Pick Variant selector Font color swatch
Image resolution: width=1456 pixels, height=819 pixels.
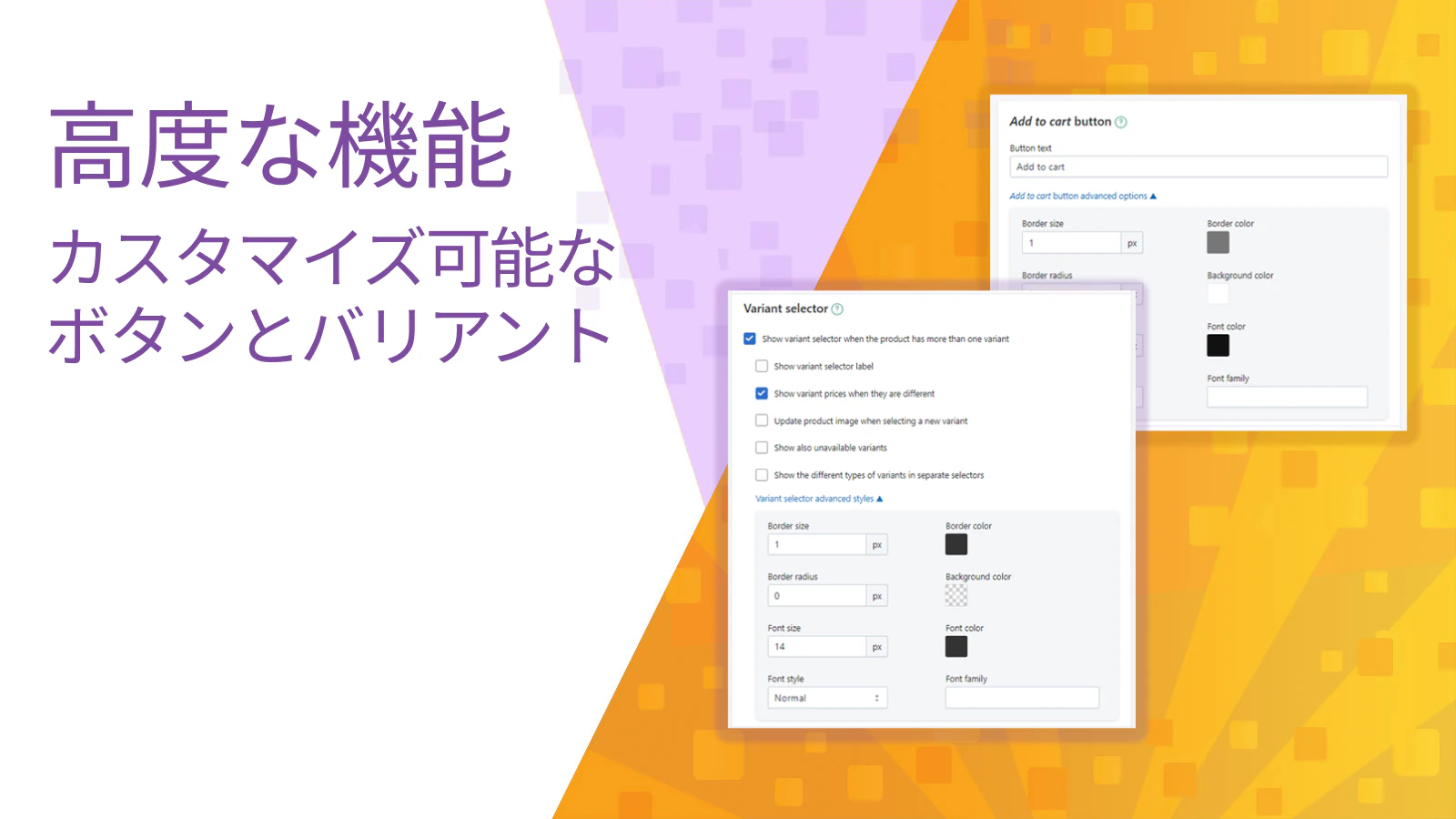point(956,646)
